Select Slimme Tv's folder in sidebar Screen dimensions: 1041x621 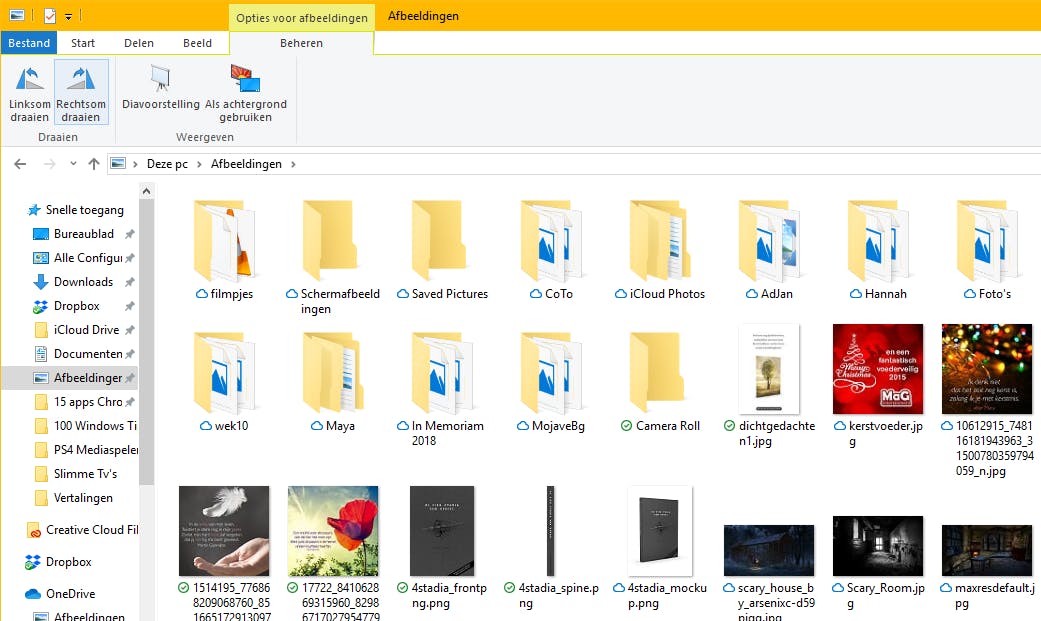pos(85,474)
